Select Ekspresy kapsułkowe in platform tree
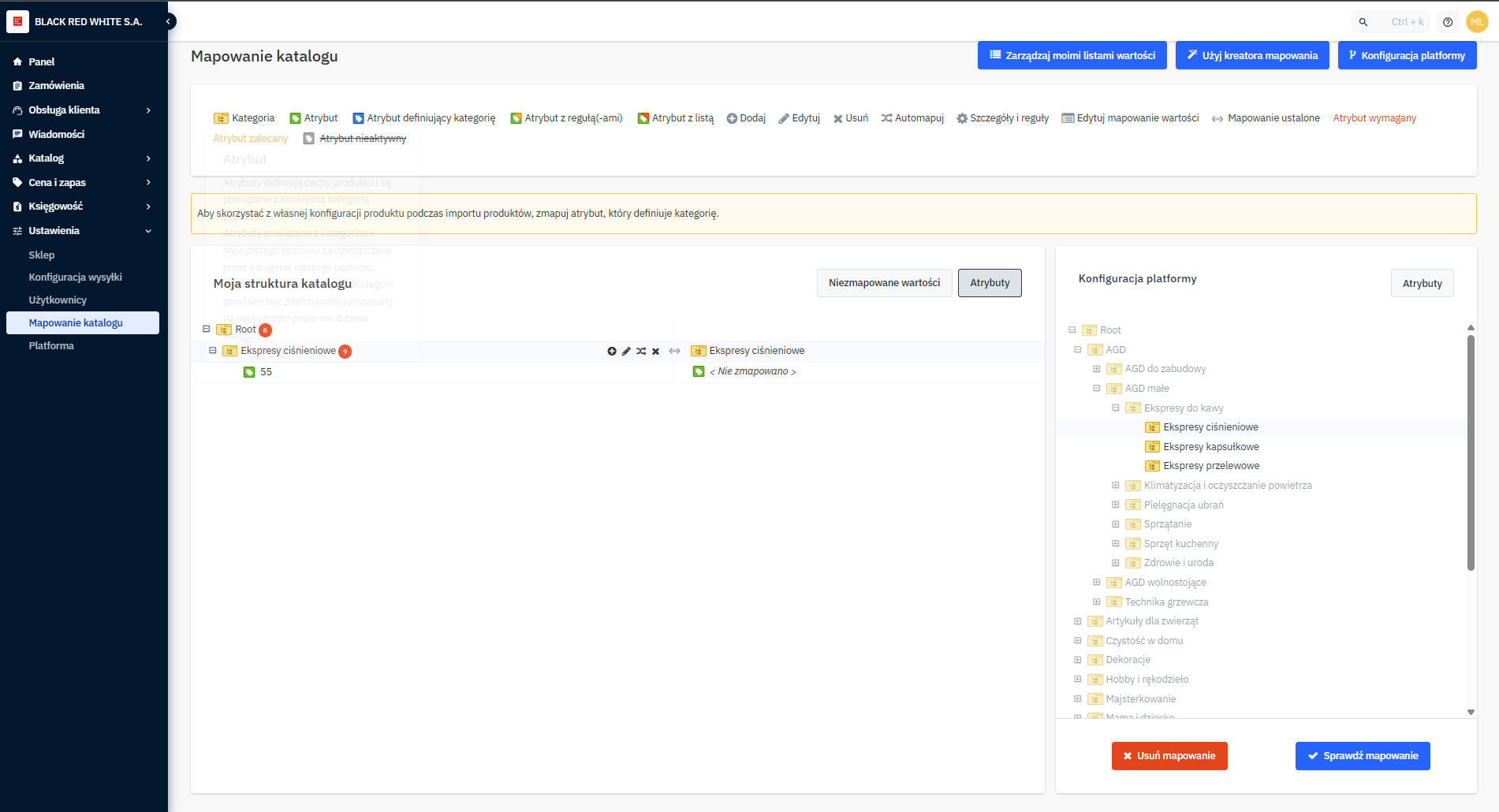 click(x=1210, y=447)
